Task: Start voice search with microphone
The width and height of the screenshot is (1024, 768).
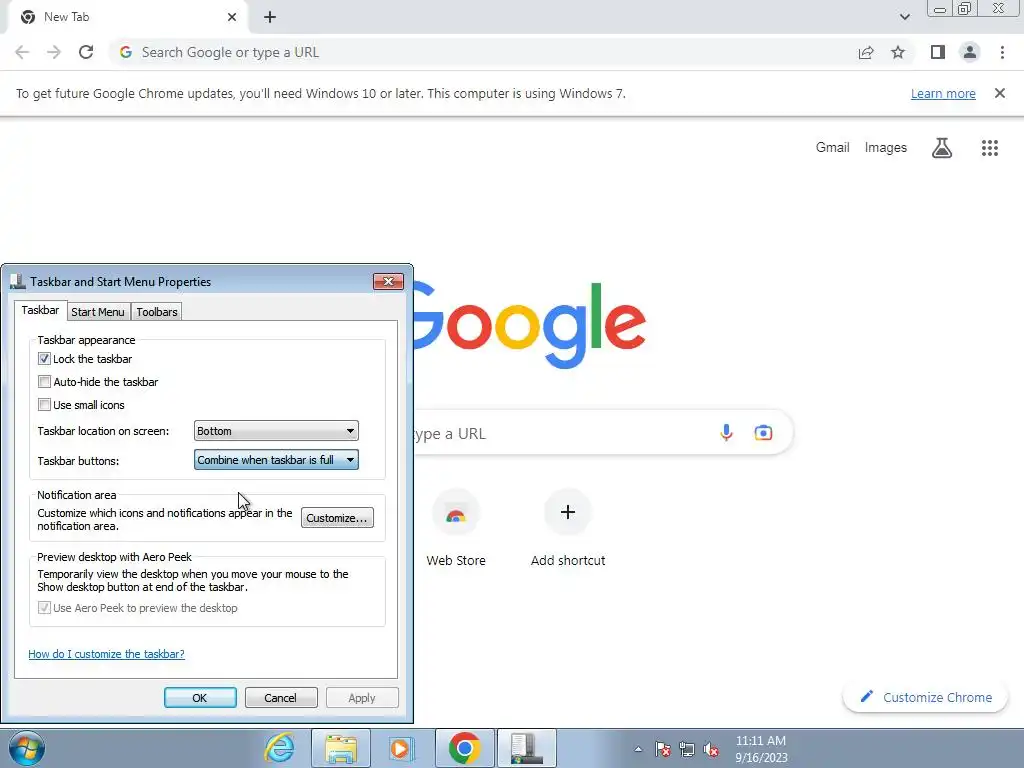Action: pyautogui.click(x=726, y=432)
